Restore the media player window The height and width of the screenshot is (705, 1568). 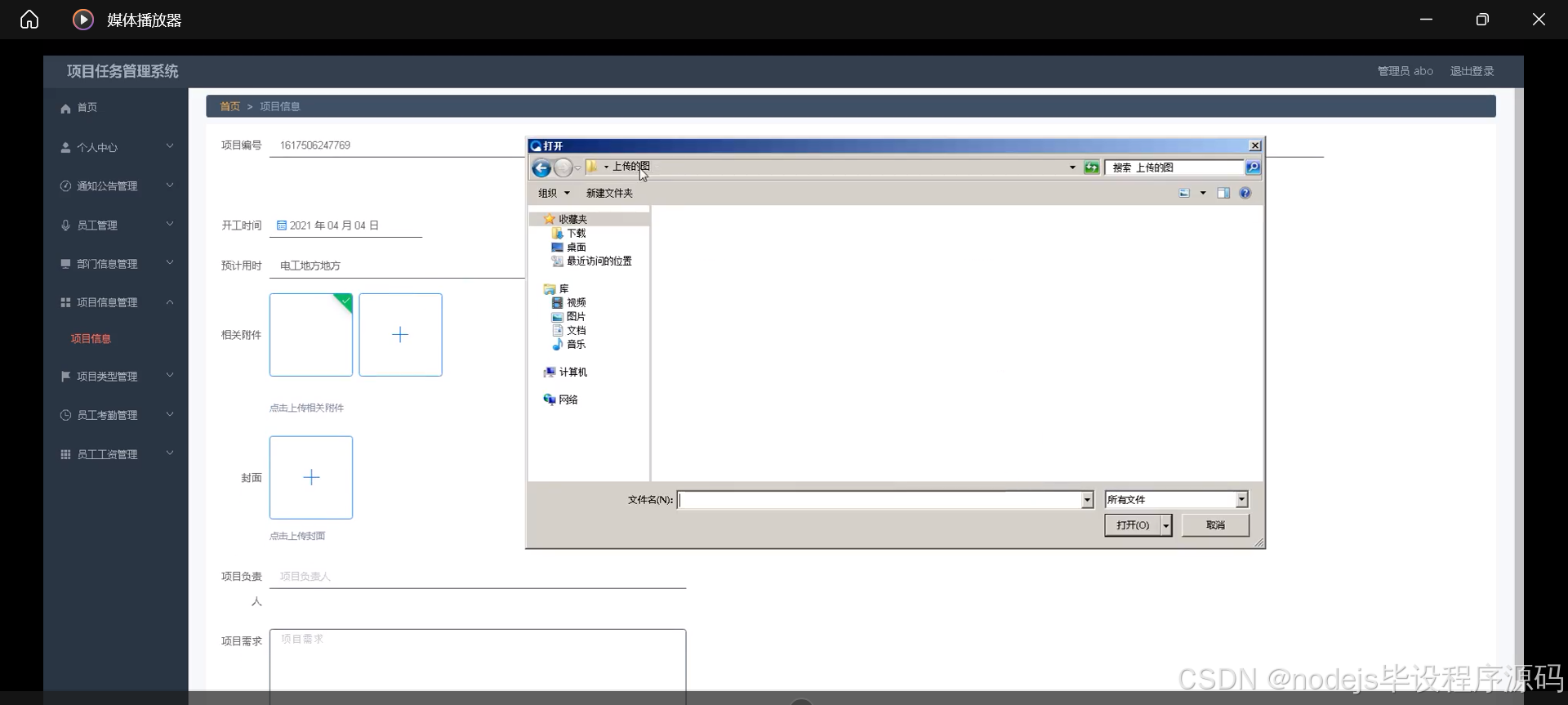tap(1482, 20)
